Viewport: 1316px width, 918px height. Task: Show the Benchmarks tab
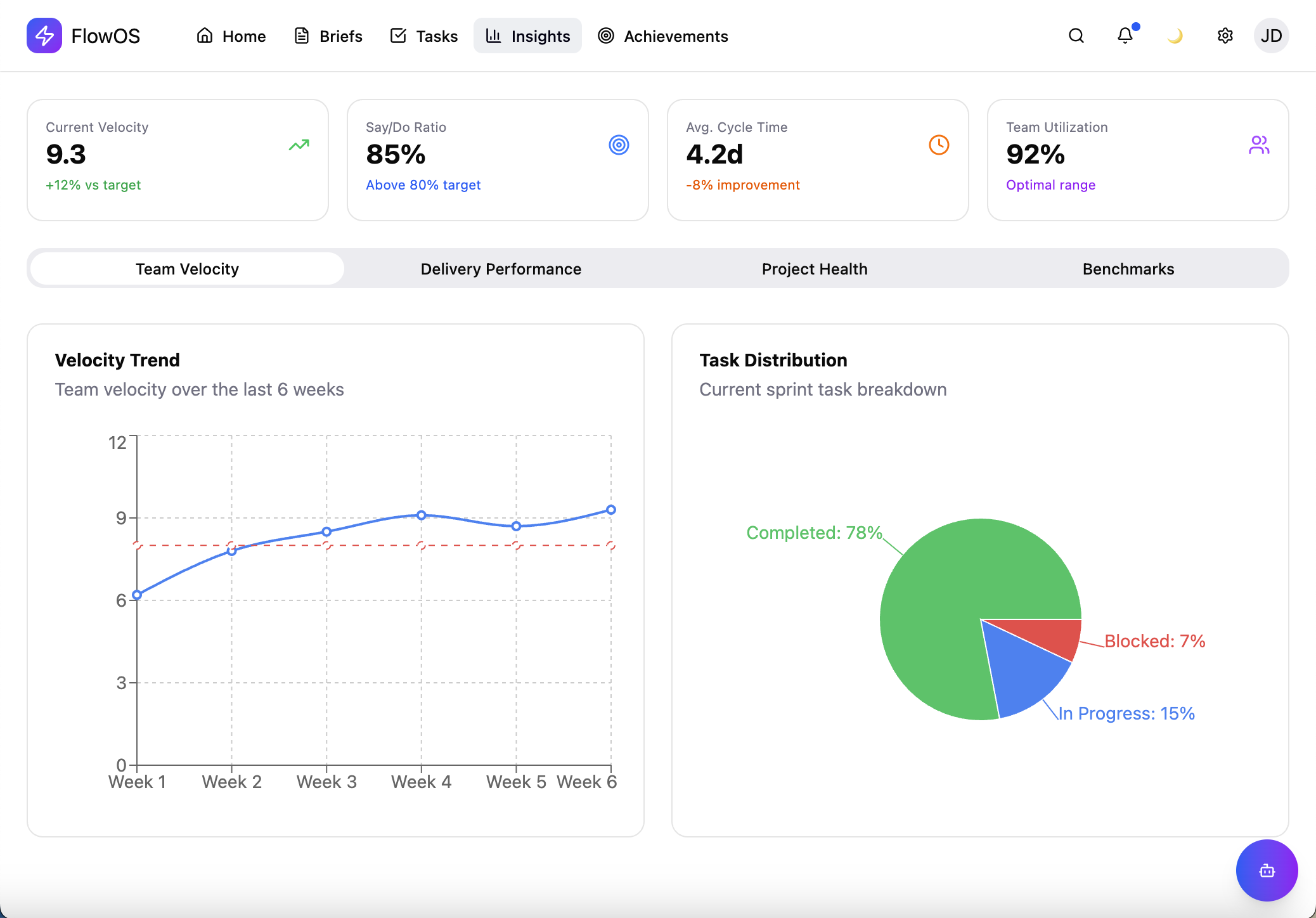pos(1128,269)
